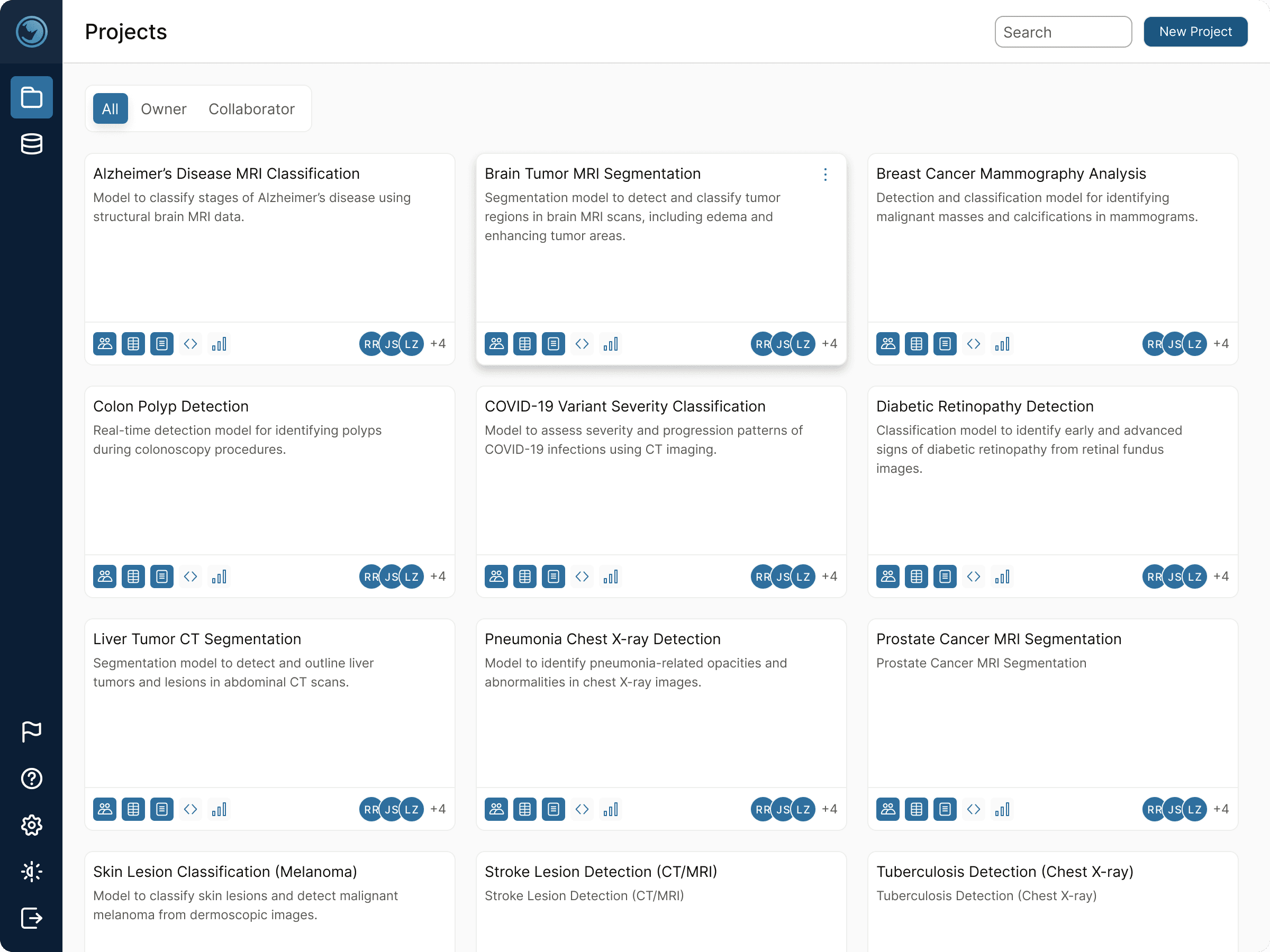Open the Pneumonia Chest X-ray Detection project title
This screenshot has height=952, width=1270.
[x=602, y=639]
